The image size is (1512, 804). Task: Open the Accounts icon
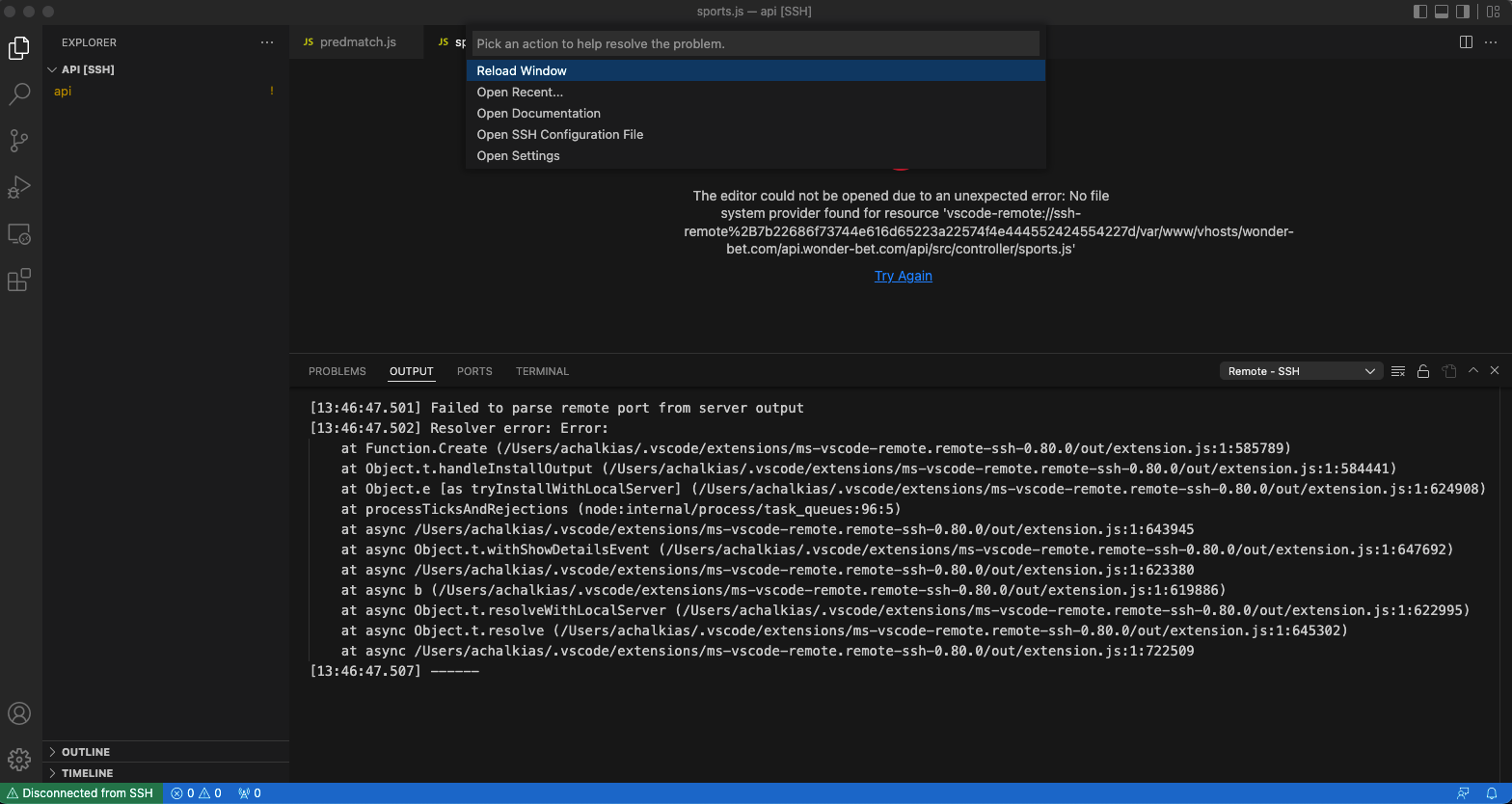(19, 713)
